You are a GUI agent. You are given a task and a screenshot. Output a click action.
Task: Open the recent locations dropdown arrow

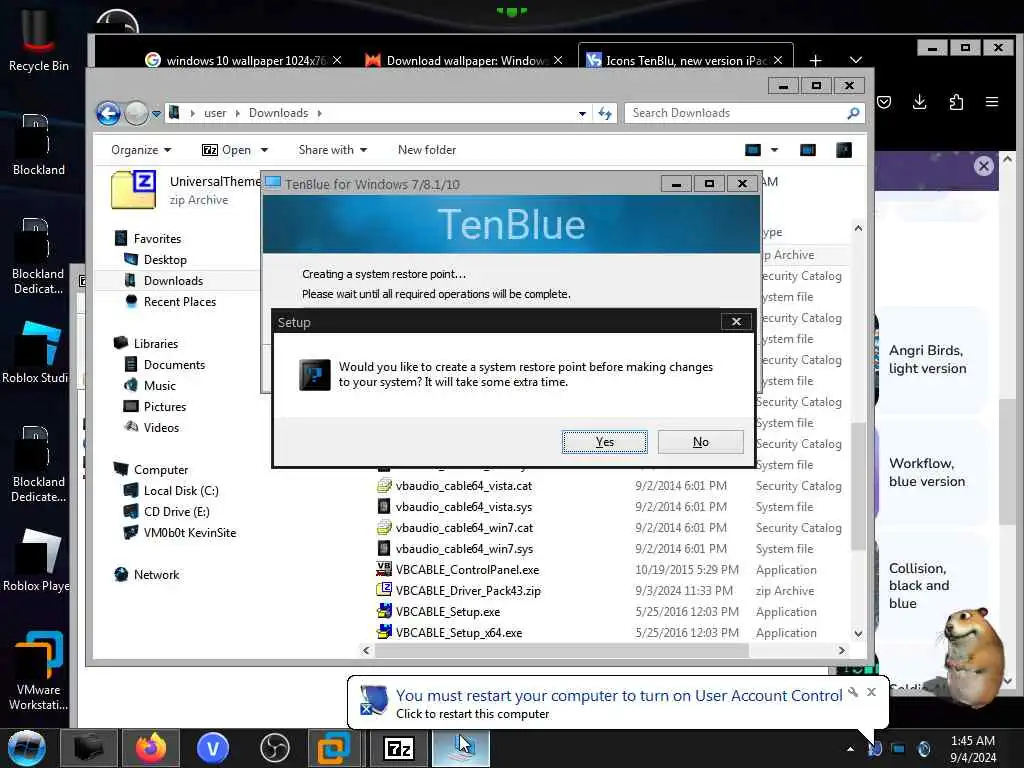[x=156, y=114]
